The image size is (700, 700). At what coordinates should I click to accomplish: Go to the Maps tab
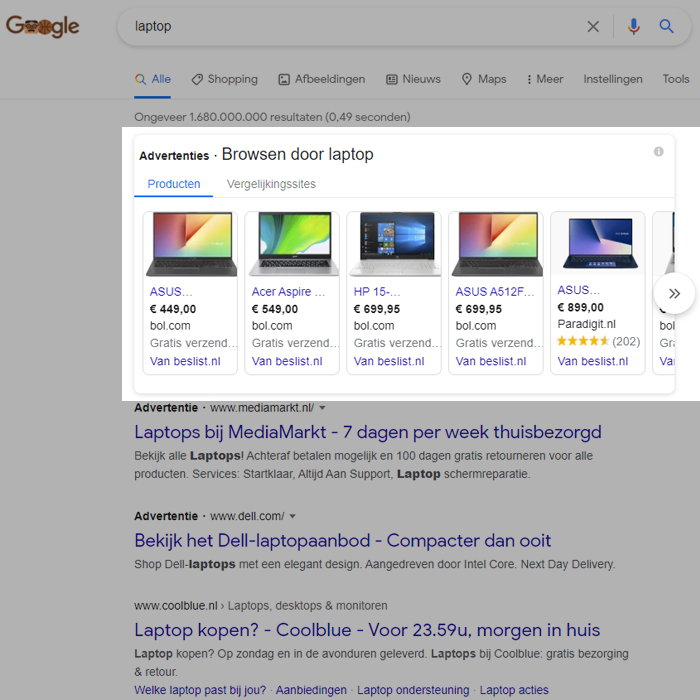tap(484, 79)
